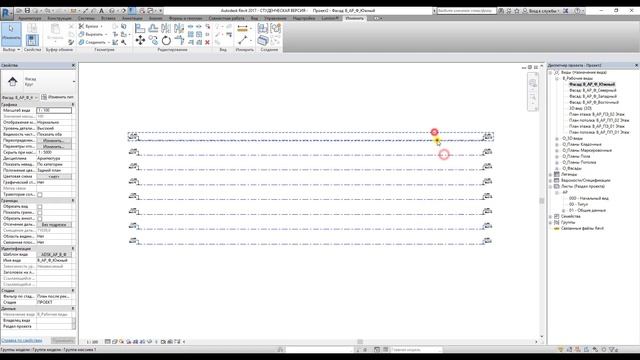Expand Легенды node in project browser
640x360 pixels.
[x=551, y=174]
